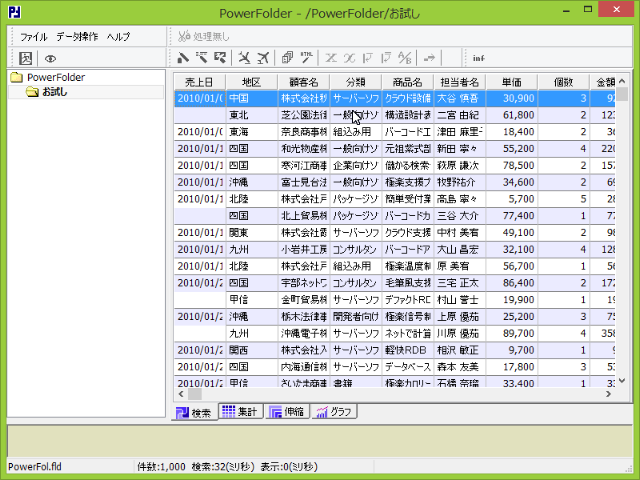Click the second greyed scissors-like icon
The width and height of the screenshot is (640, 480).
tap(349, 58)
